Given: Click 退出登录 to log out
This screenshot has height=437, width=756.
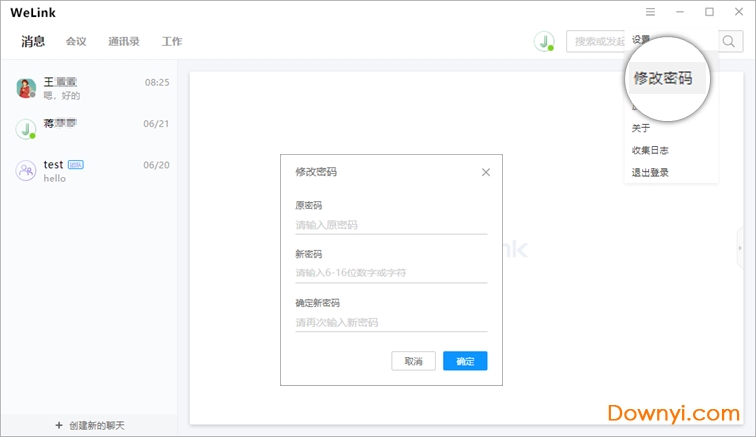Looking at the screenshot, I should pyautogui.click(x=650, y=172).
